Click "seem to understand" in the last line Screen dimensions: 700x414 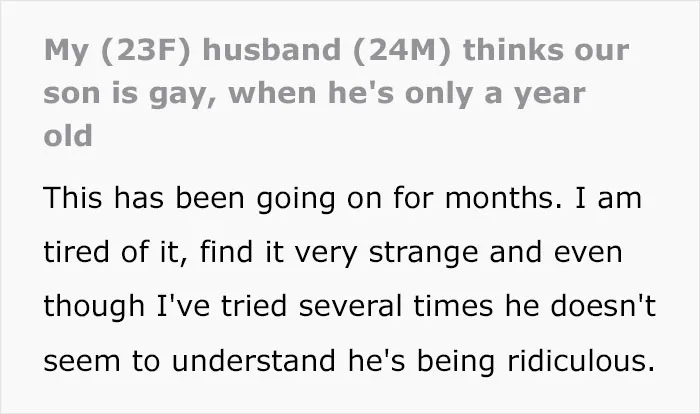coord(189,361)
